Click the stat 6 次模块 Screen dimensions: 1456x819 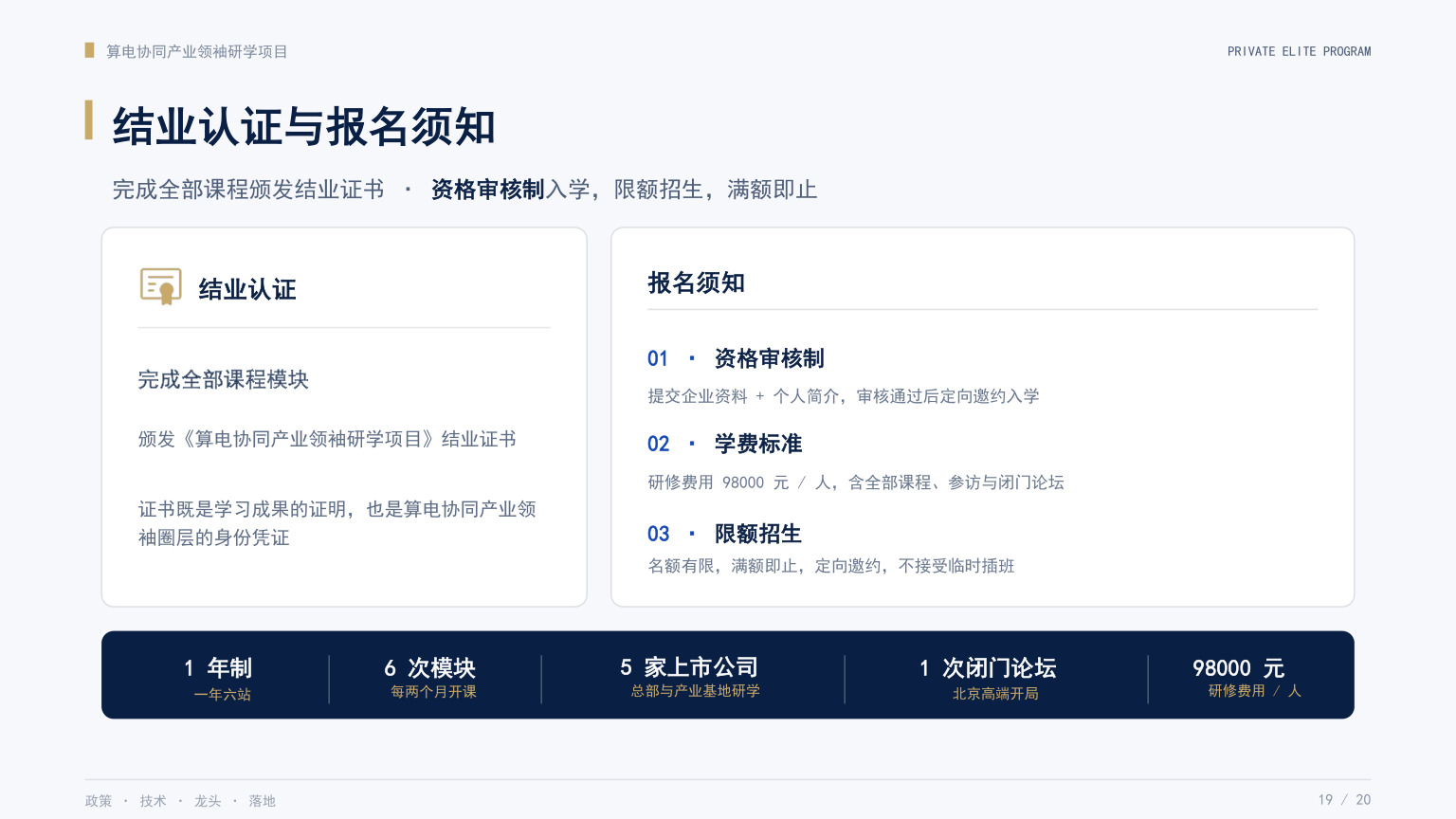pos(429,668)
